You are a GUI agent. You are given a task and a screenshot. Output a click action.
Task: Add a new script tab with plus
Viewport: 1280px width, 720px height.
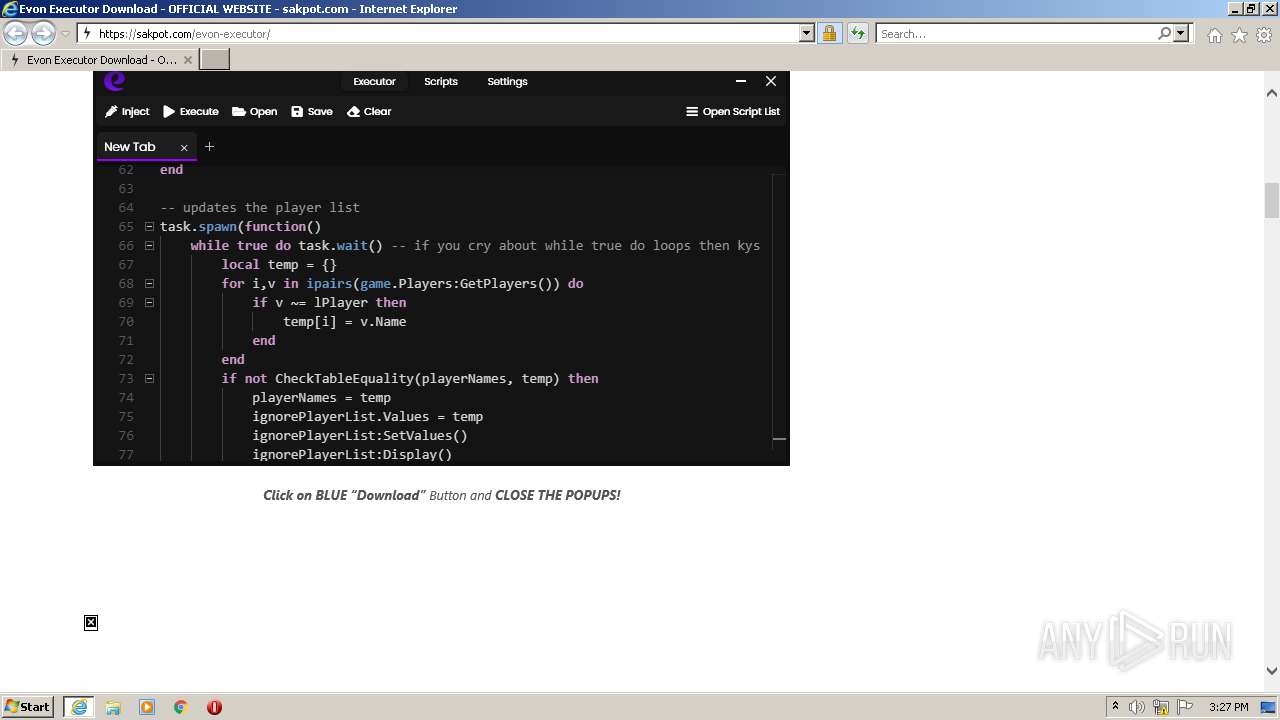pyautogui.click(x=209, y=146)
